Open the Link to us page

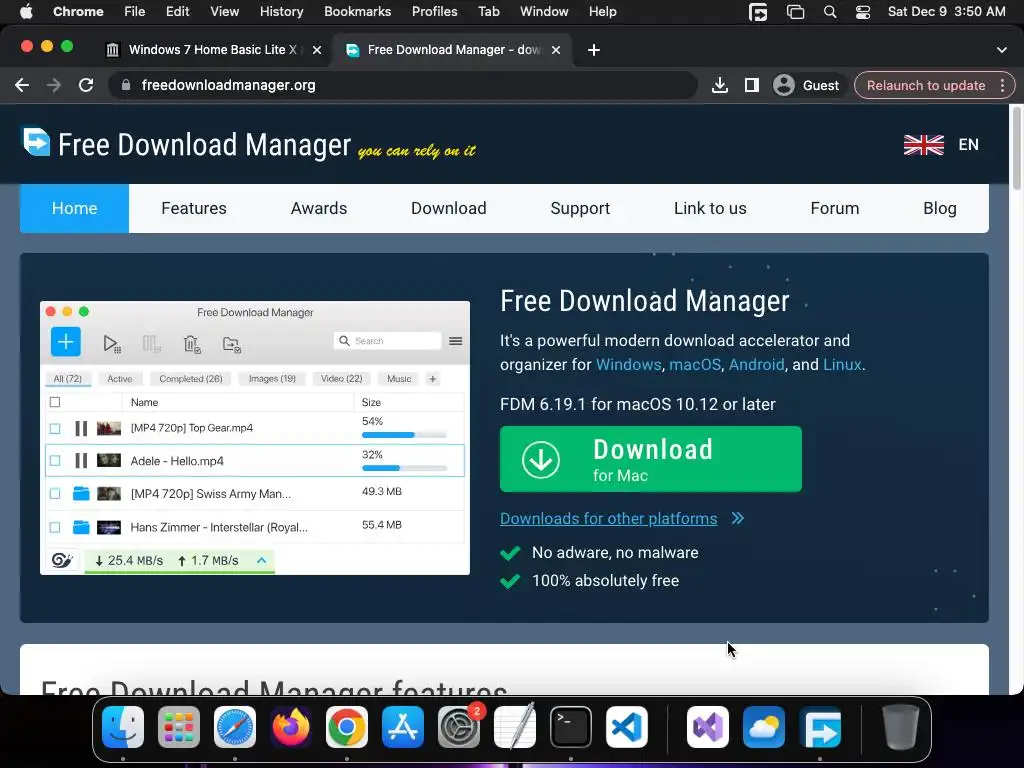[x=710, y=208]
